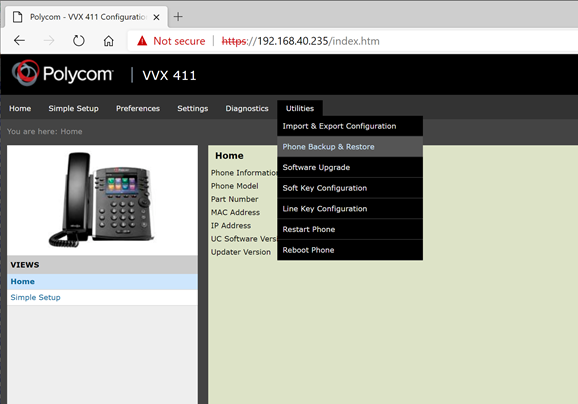This screenshot has height=404, width=578.
Task: Click the browser back arrow
Action: 19,41
